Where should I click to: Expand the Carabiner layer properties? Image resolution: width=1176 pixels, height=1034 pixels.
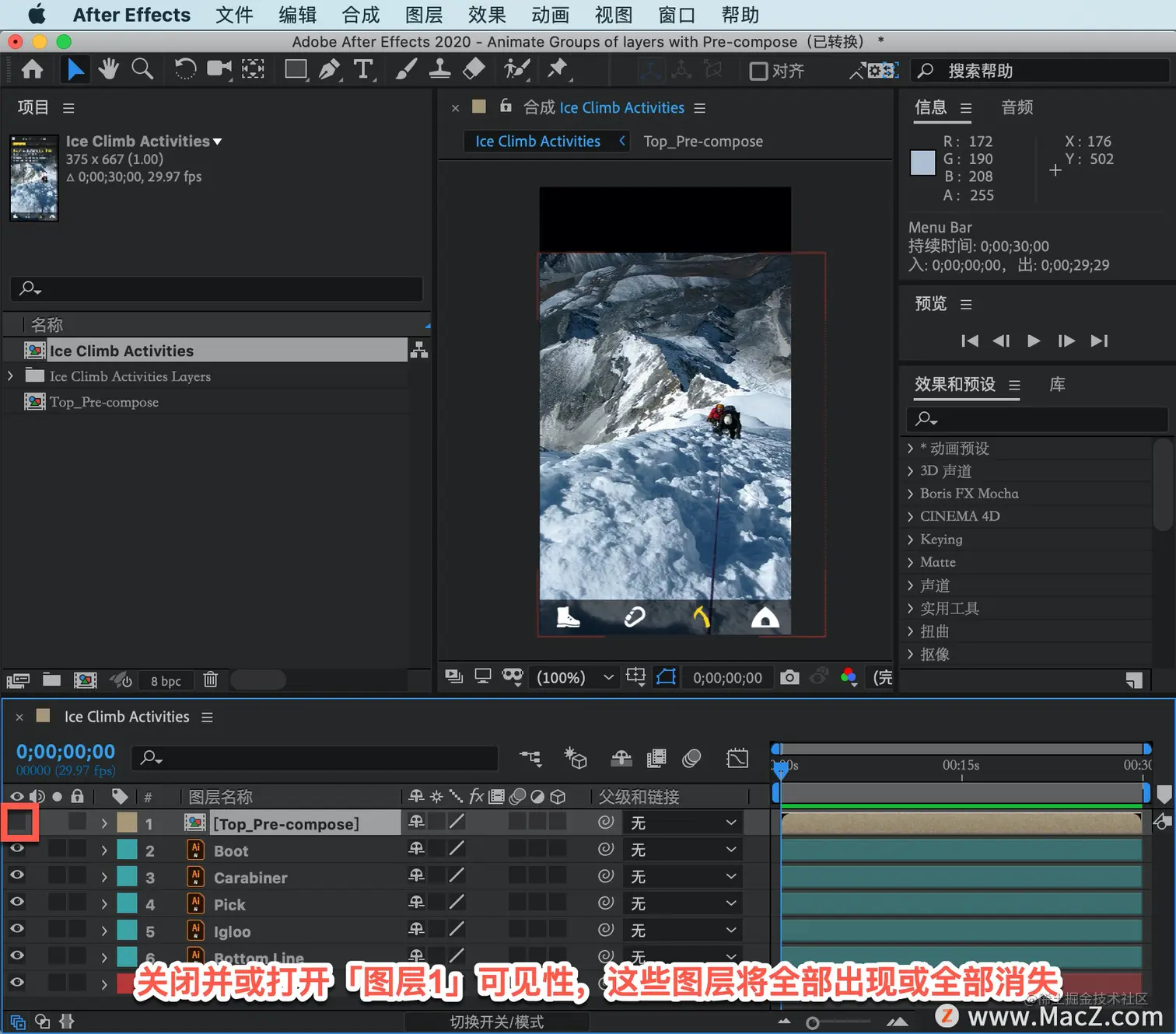click(x=104, y=877)
